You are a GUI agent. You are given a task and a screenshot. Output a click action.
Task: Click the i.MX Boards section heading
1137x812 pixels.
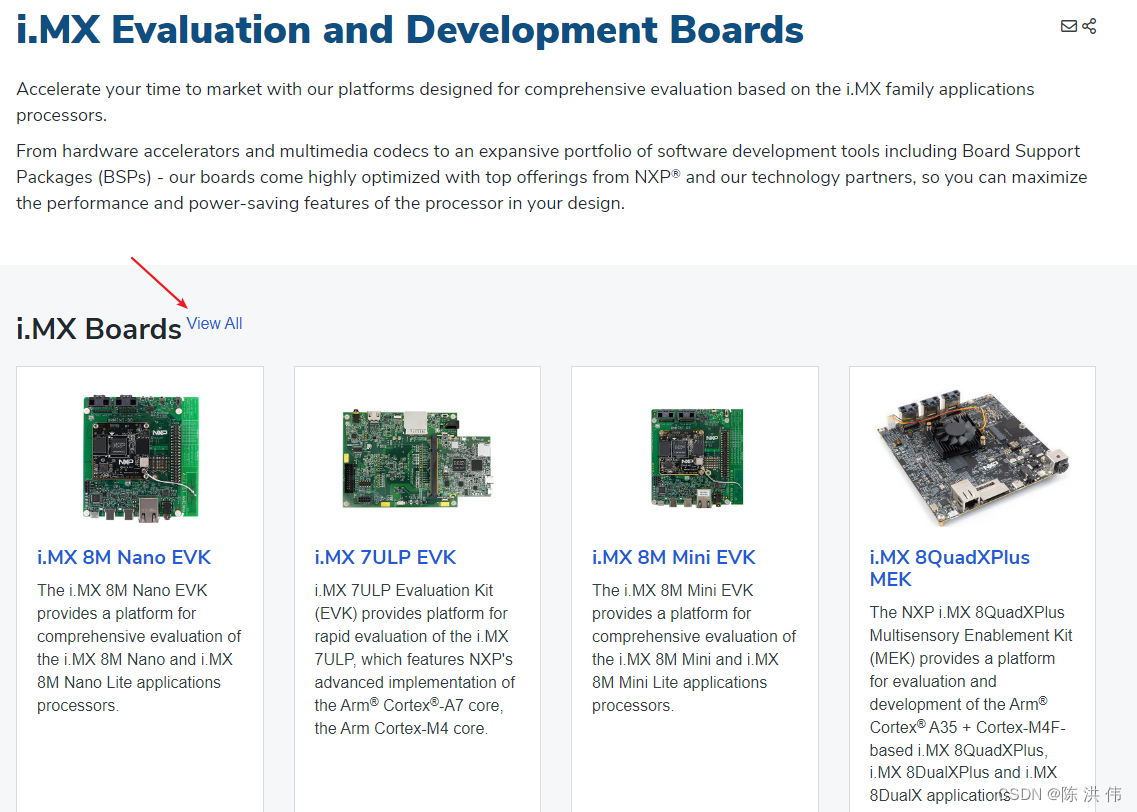(98, 328)
